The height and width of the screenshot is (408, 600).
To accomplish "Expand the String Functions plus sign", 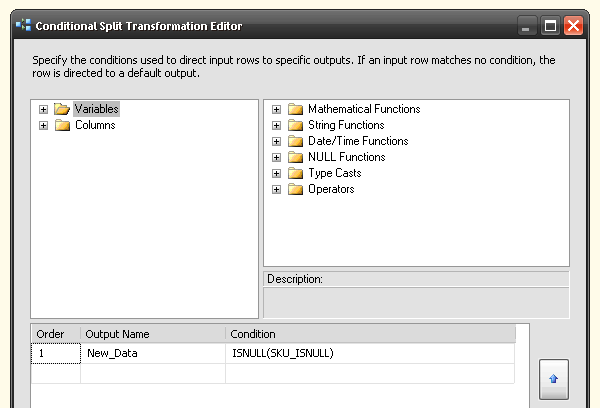I will [x=276, y=125].
